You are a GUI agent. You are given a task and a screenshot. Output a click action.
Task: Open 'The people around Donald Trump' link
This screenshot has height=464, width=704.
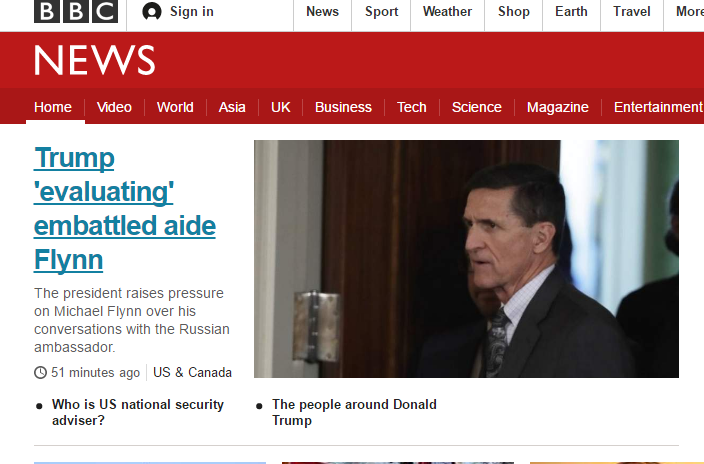tap(354, 412)
